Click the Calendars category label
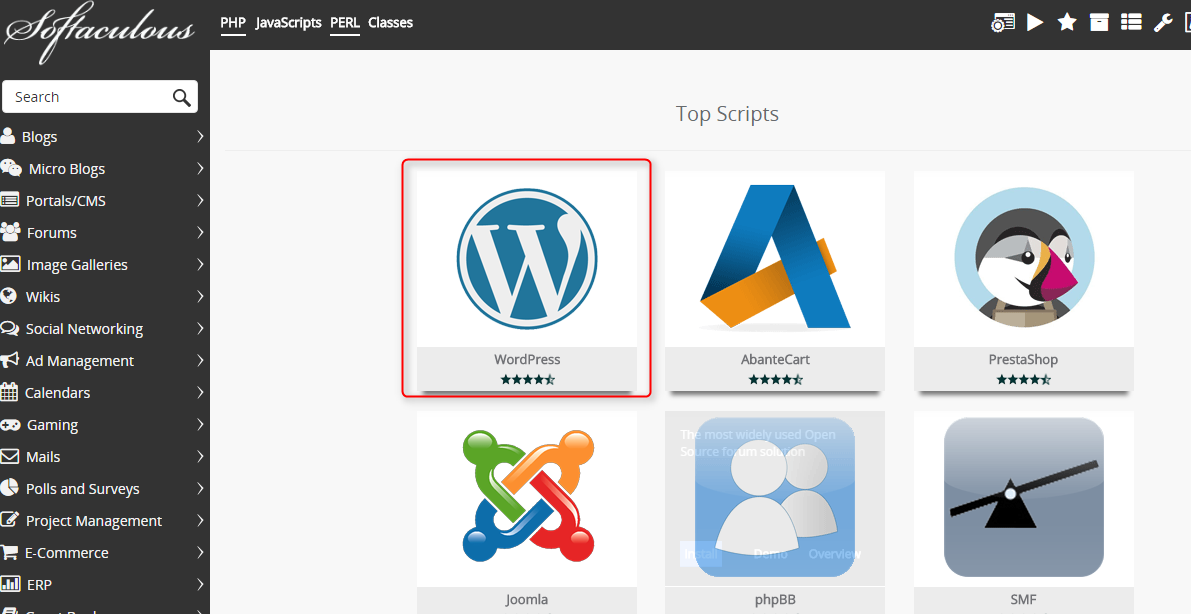The image size is (1191, 614). tap(58, 393)
